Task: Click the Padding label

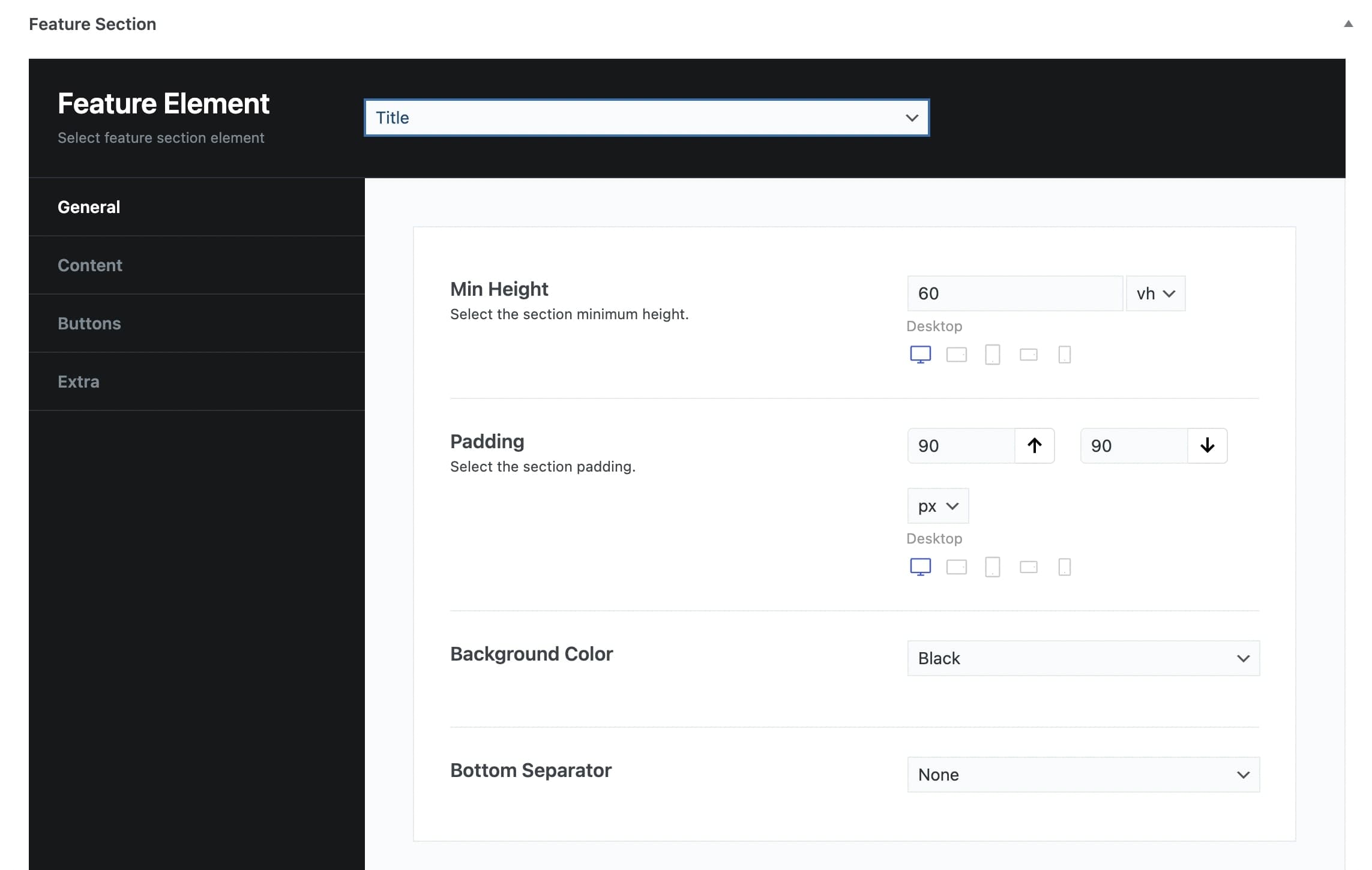Action: pyautogui.click(x=487, y=442)
